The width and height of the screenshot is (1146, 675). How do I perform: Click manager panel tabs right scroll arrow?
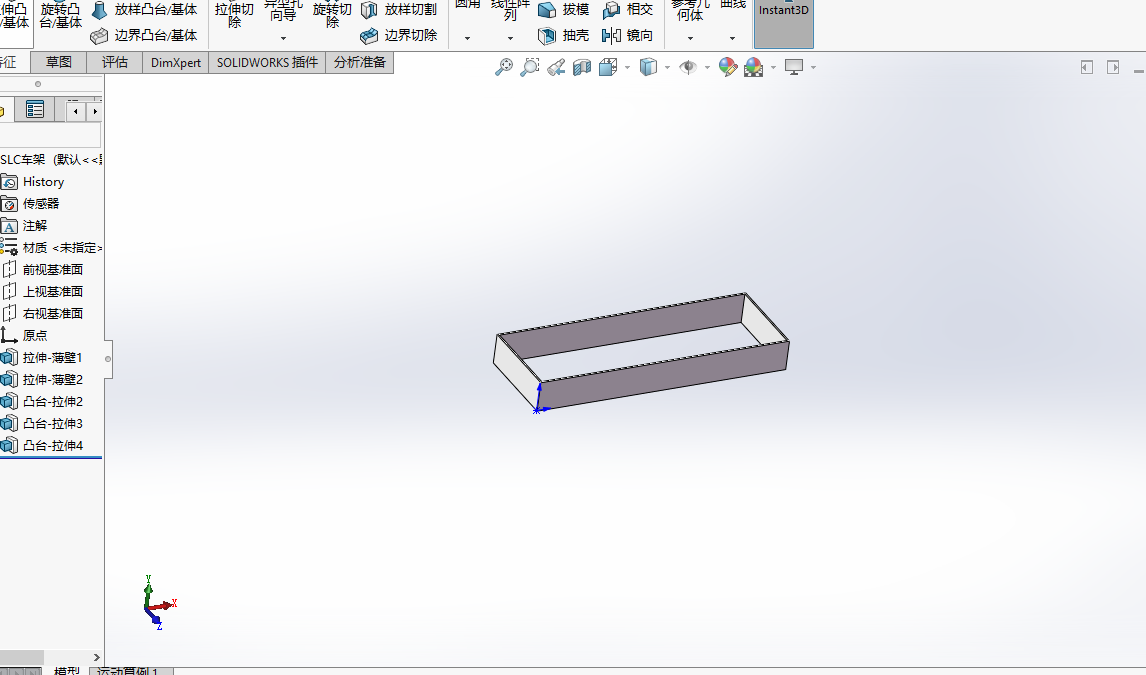coord(94,111)
